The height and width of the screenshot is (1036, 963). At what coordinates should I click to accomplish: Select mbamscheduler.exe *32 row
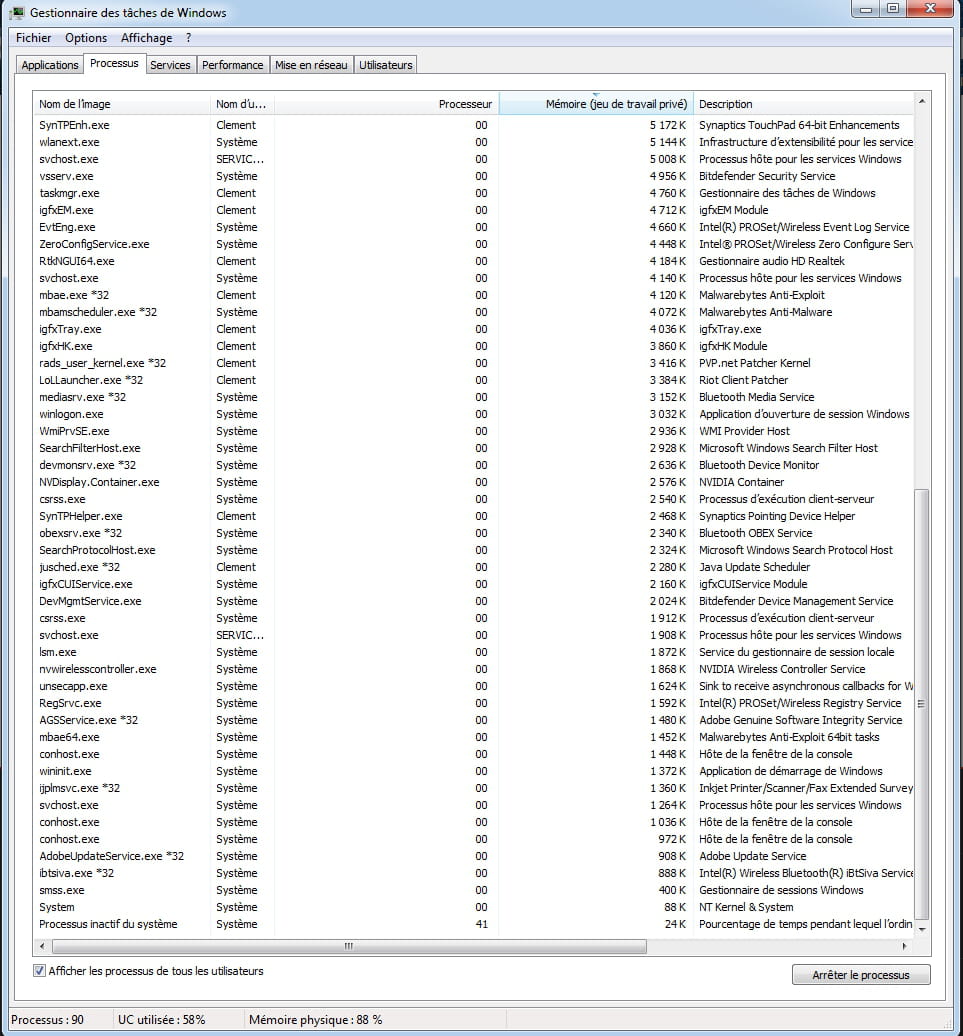point(473,312)
